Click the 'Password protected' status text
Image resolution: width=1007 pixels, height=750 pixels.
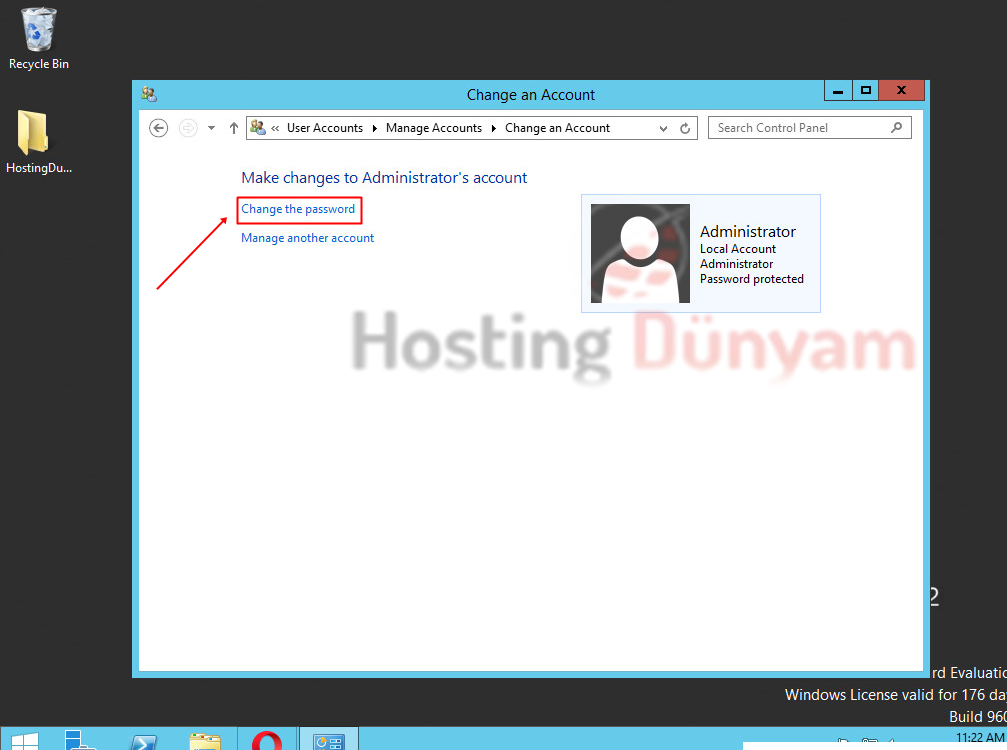tap(751, 279)
